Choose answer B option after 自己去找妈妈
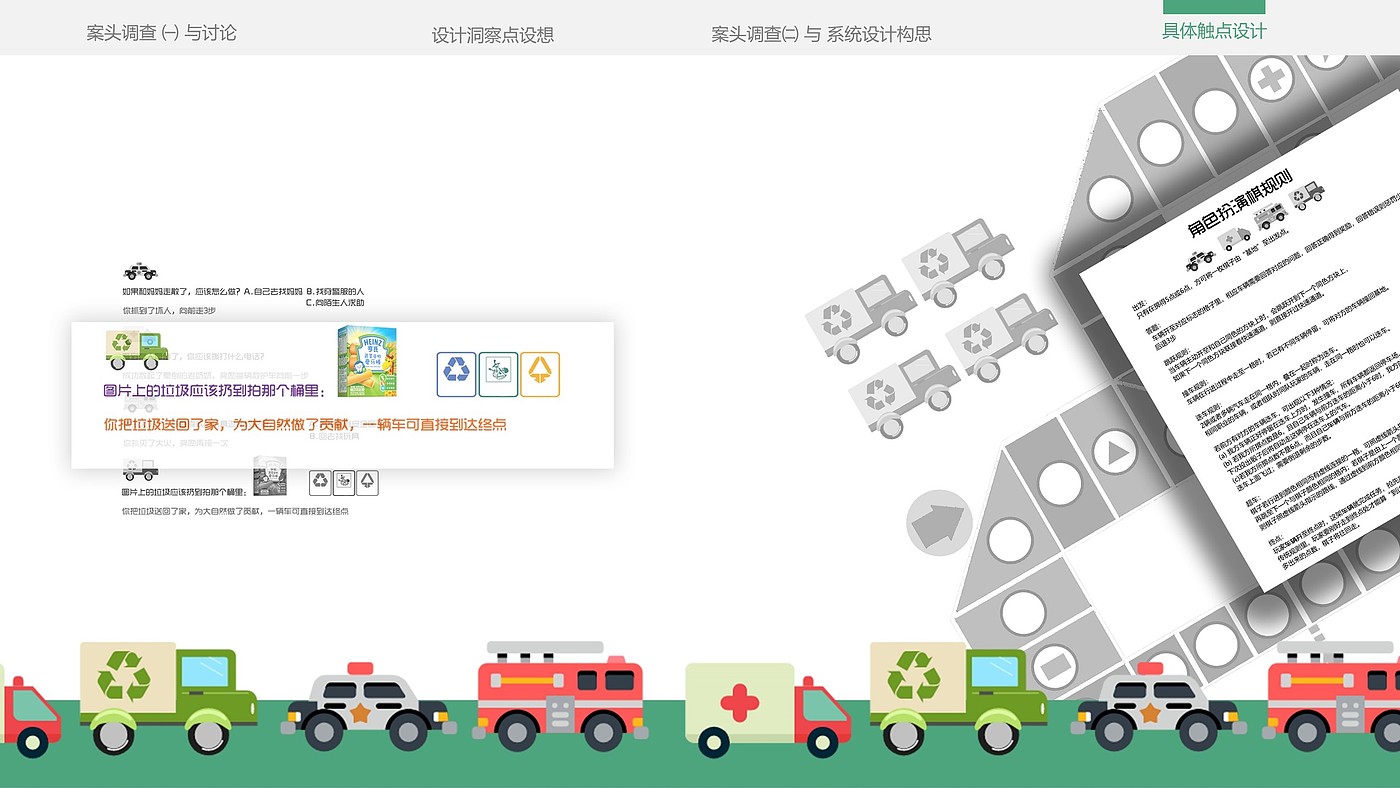The width and height of the screenshot is (1400, 788). coord(335,291)
